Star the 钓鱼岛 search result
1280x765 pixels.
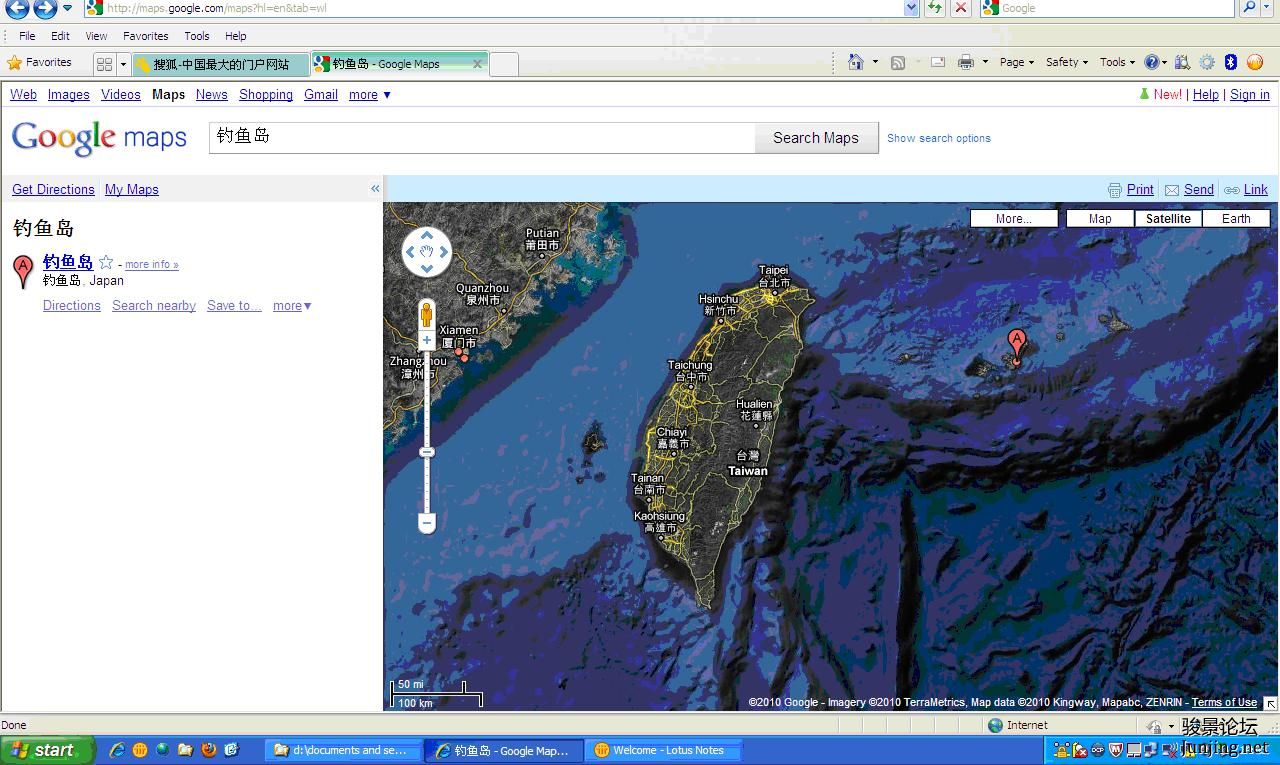click(106, 263)
